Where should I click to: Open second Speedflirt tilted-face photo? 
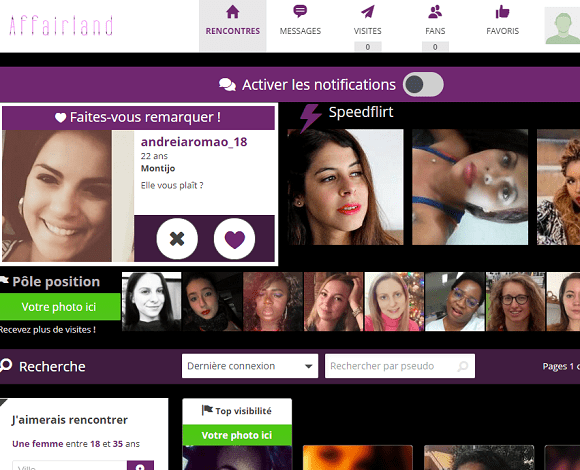(x=470, y=187)
